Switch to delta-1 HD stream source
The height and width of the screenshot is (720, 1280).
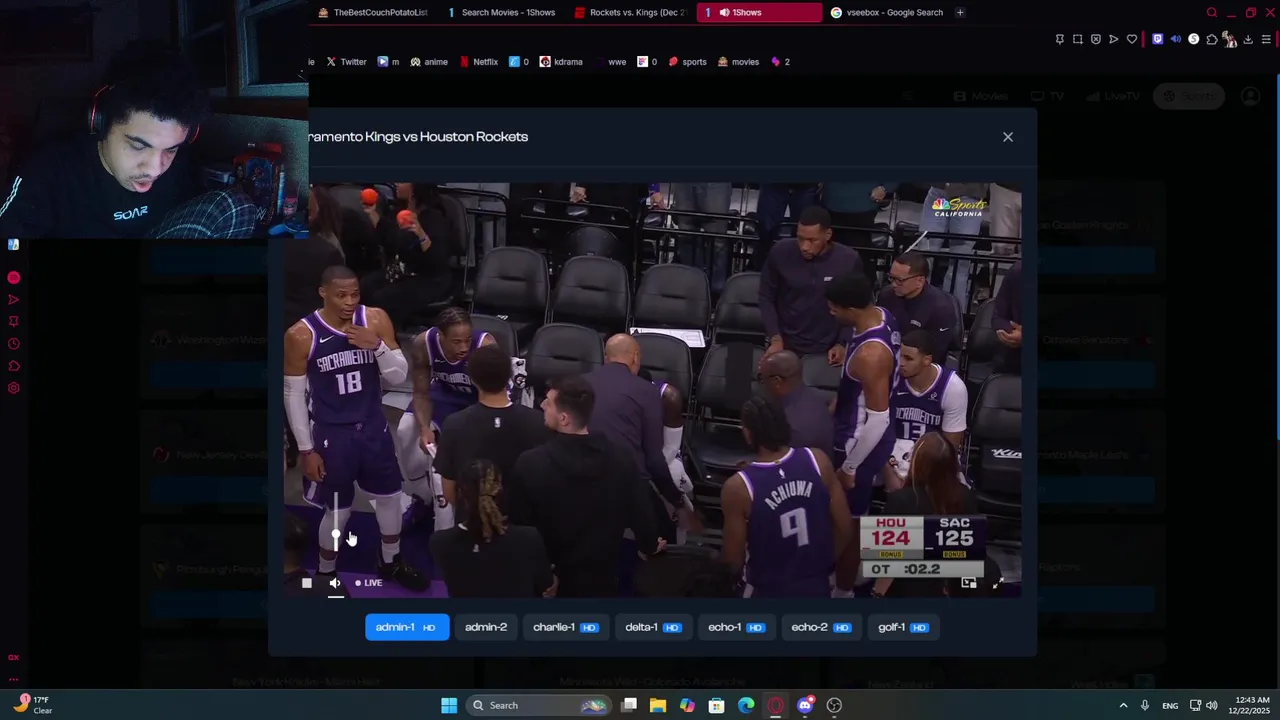(x=653, y=627)
